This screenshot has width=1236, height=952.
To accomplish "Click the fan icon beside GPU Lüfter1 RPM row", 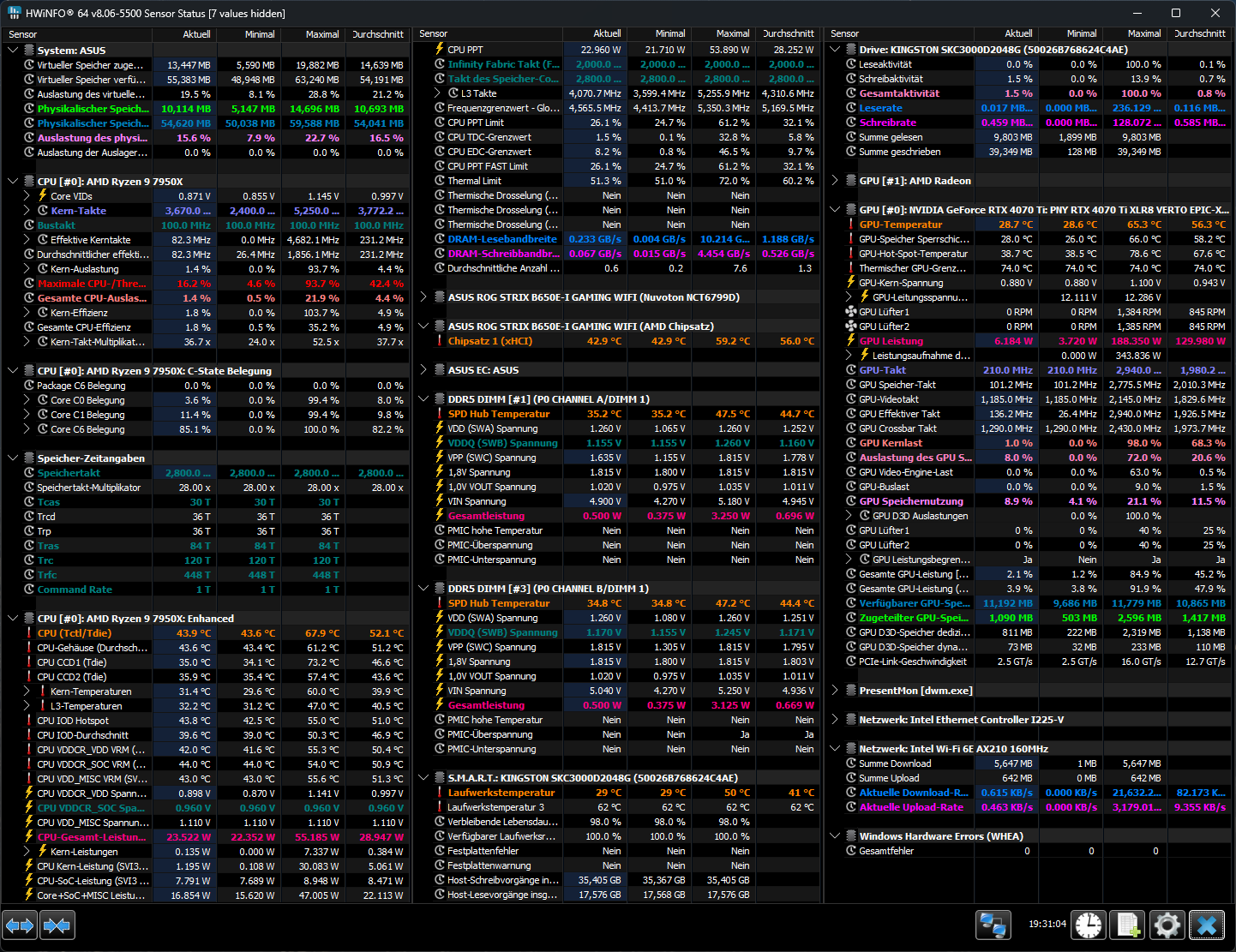I will click(x=851, y=312).
